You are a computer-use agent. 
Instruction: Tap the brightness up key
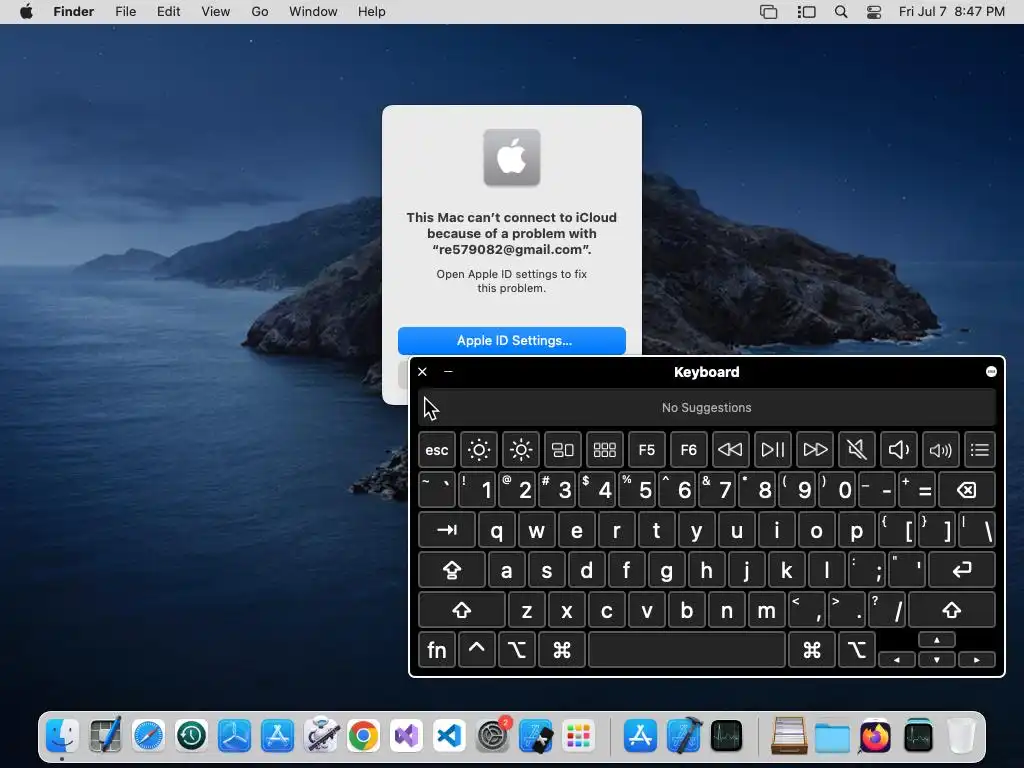coord(520,450)
